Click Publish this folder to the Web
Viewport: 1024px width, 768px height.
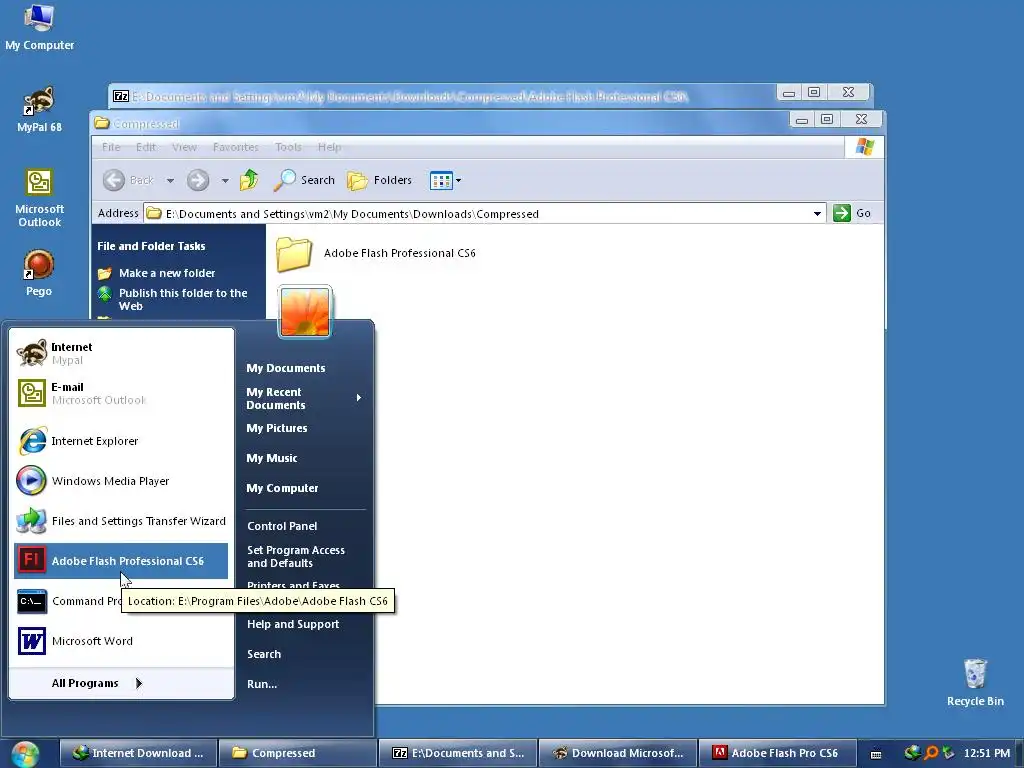tap(173, 299)
